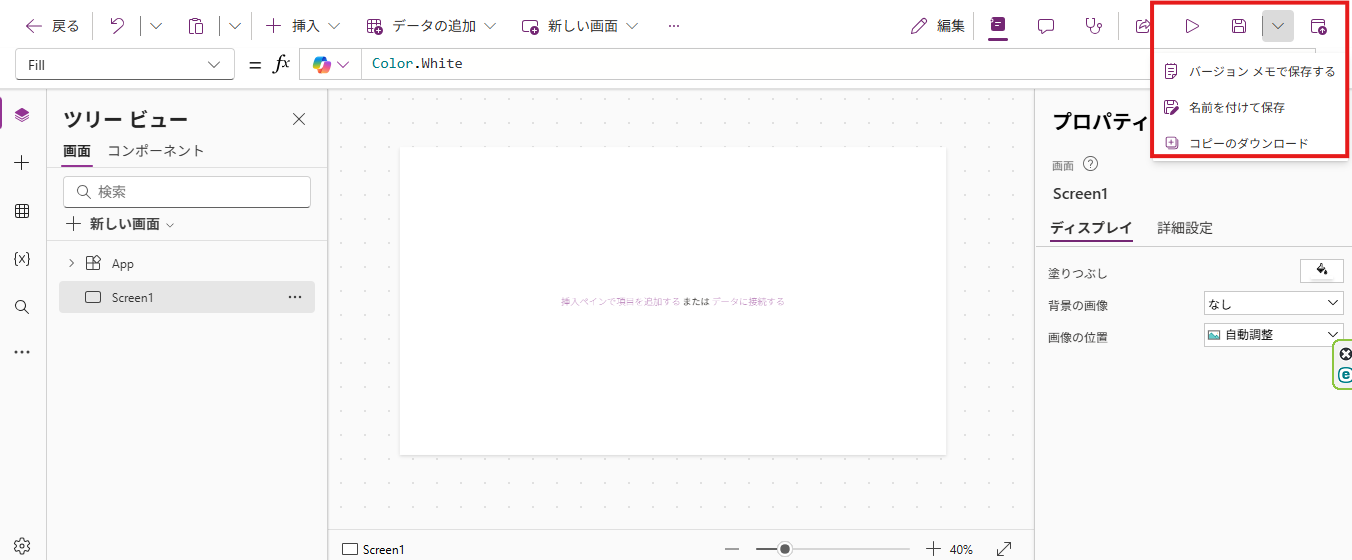Click the share icon
The width and height of the screenshot is (1352, 560).
(1142, 26)
